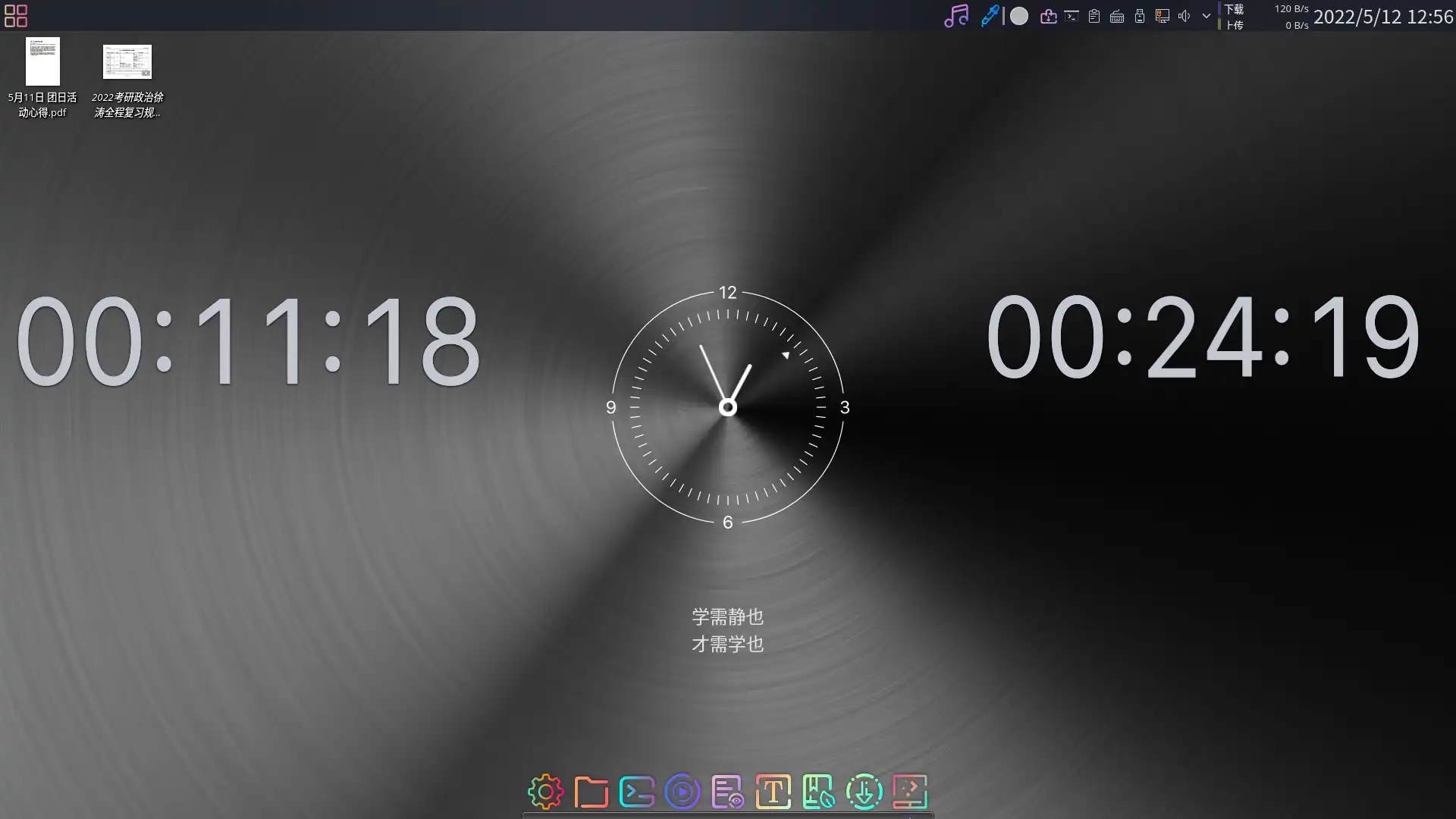Open system settings gear in dock
Screen dimensions: 1456x819
546,792
